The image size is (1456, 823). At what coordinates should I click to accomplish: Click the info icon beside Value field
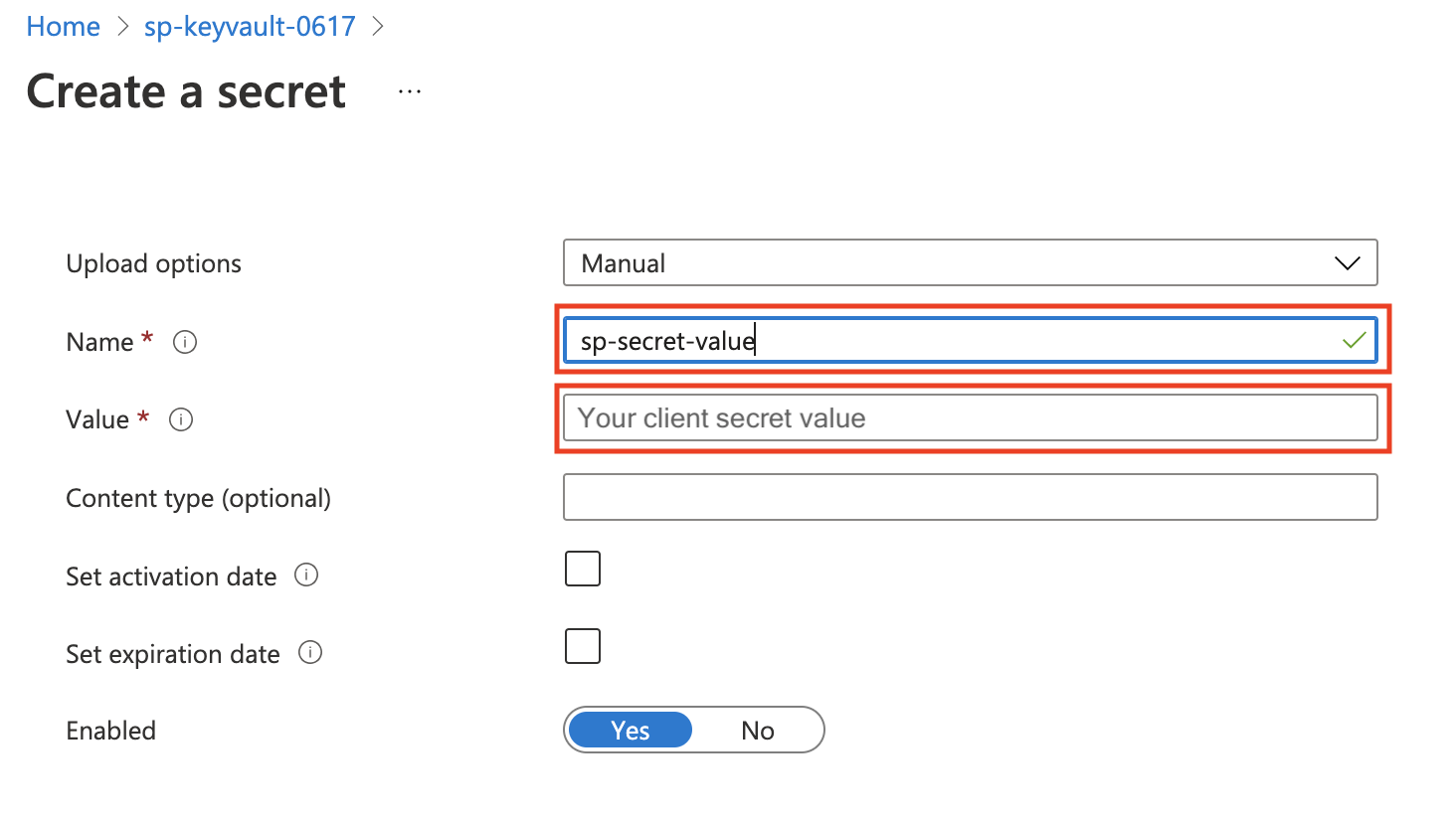click(x=180, y=418)
